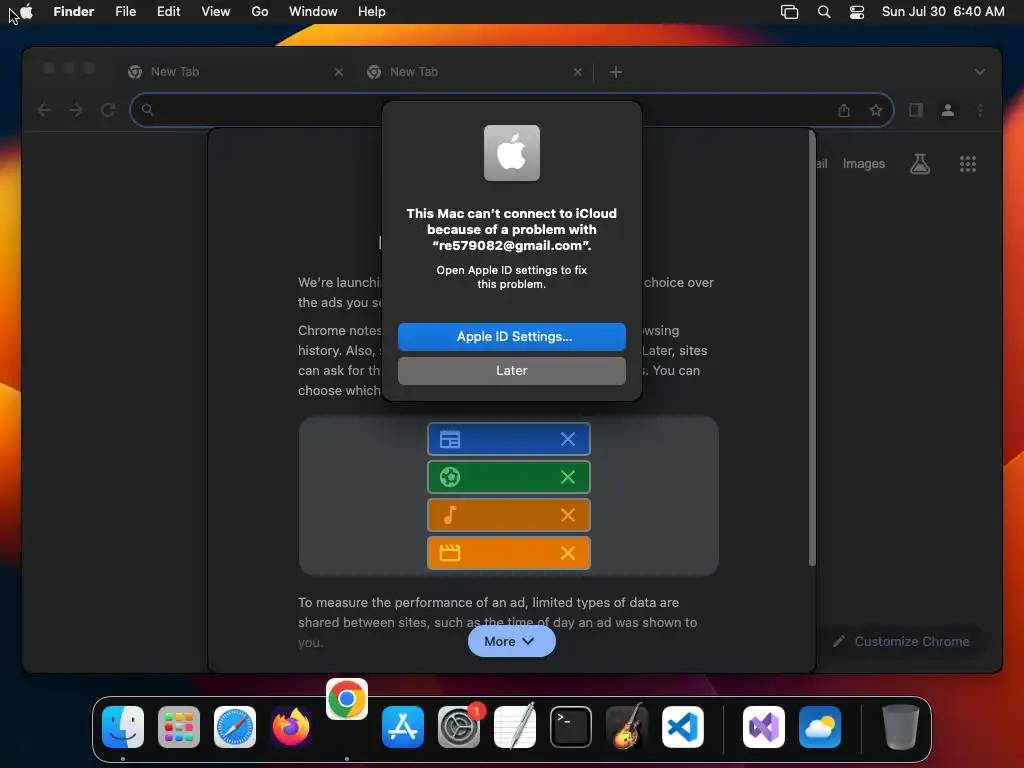This screenshot has height=768, width=1024.
Task: Click the date and time in menu bar
Action: (x=942, y=11)
